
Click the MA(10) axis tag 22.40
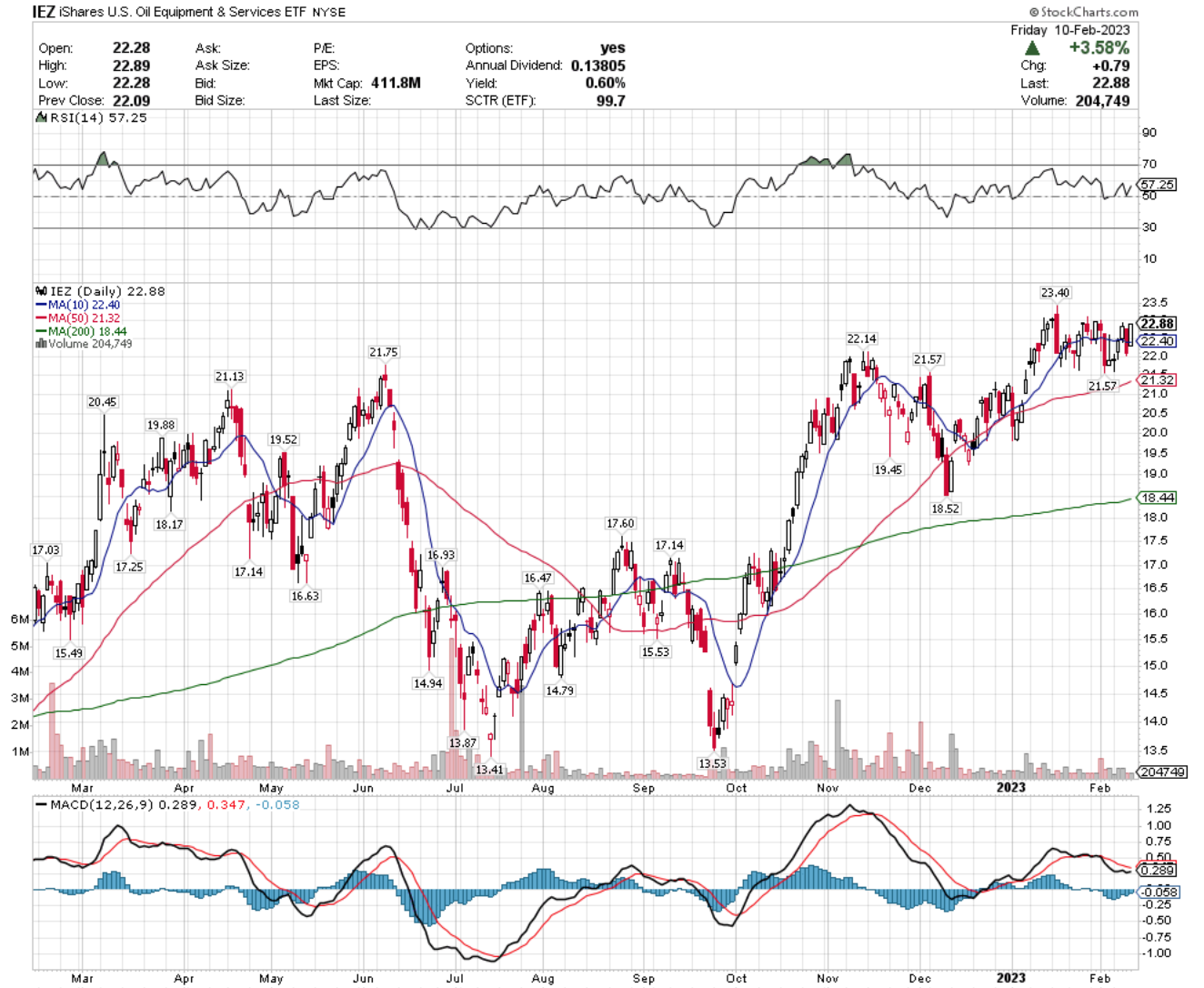[1158, 341]
